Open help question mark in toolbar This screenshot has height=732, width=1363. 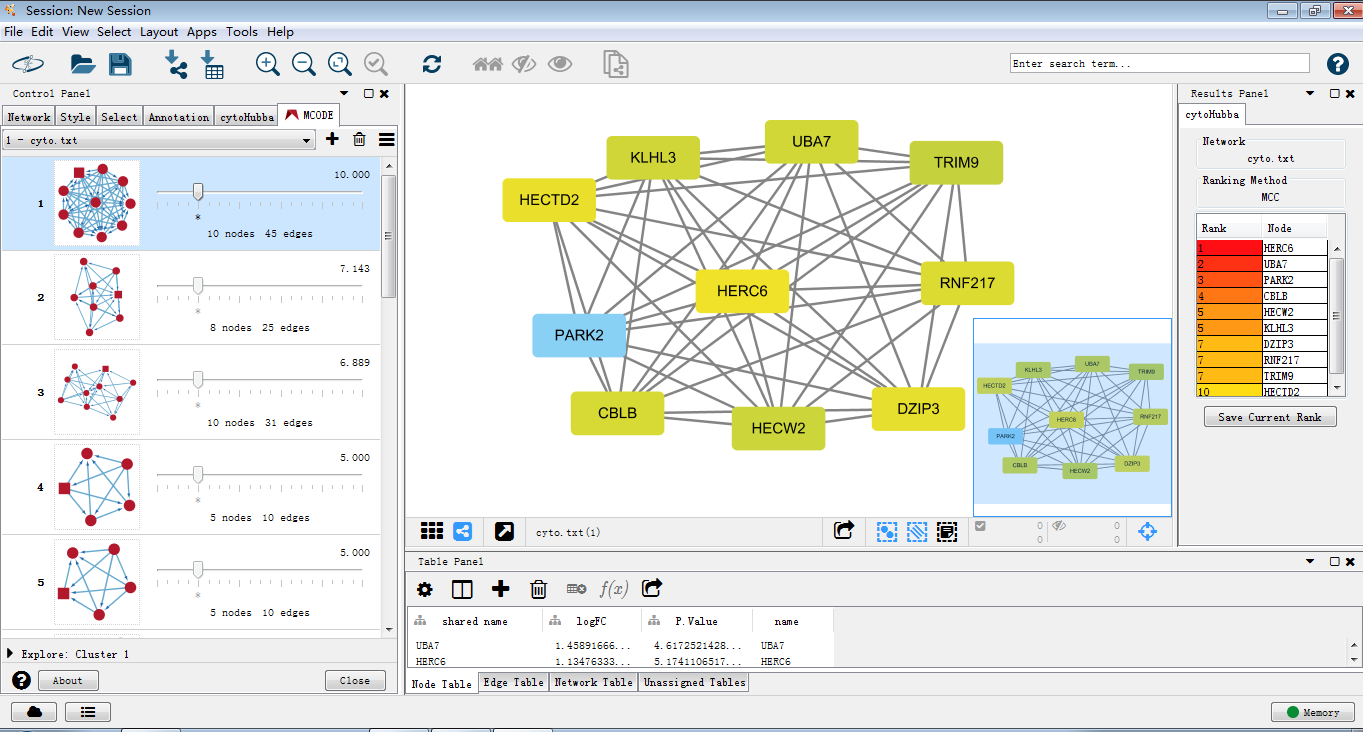(1338, 65)
